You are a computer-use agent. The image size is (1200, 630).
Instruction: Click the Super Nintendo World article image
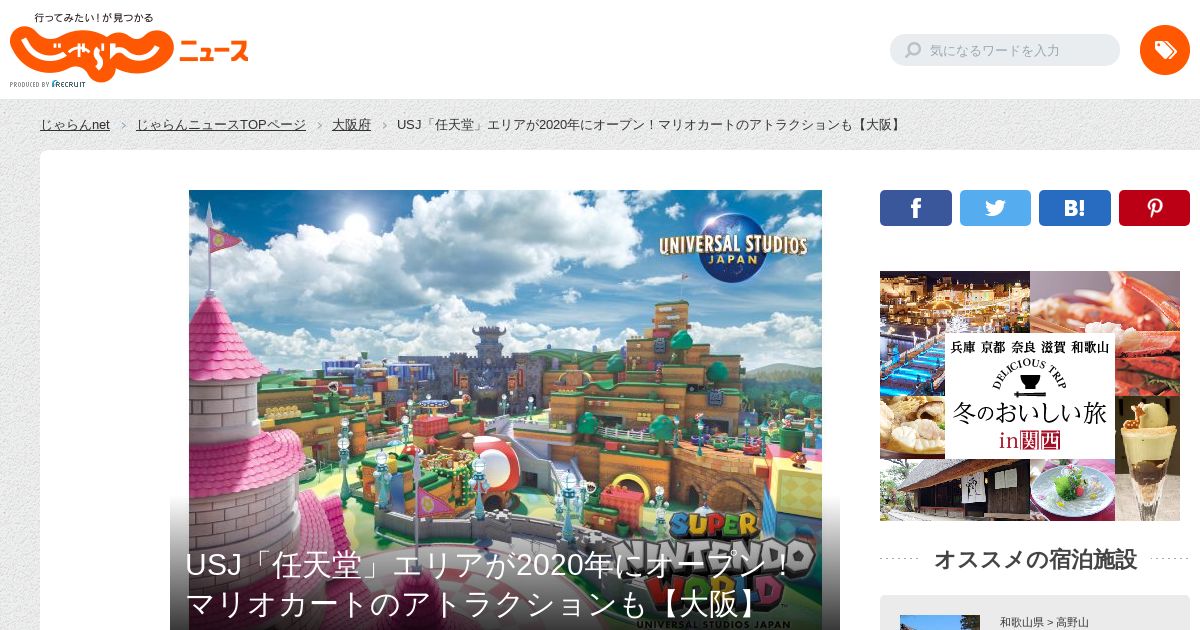click(x=505, y=410)
